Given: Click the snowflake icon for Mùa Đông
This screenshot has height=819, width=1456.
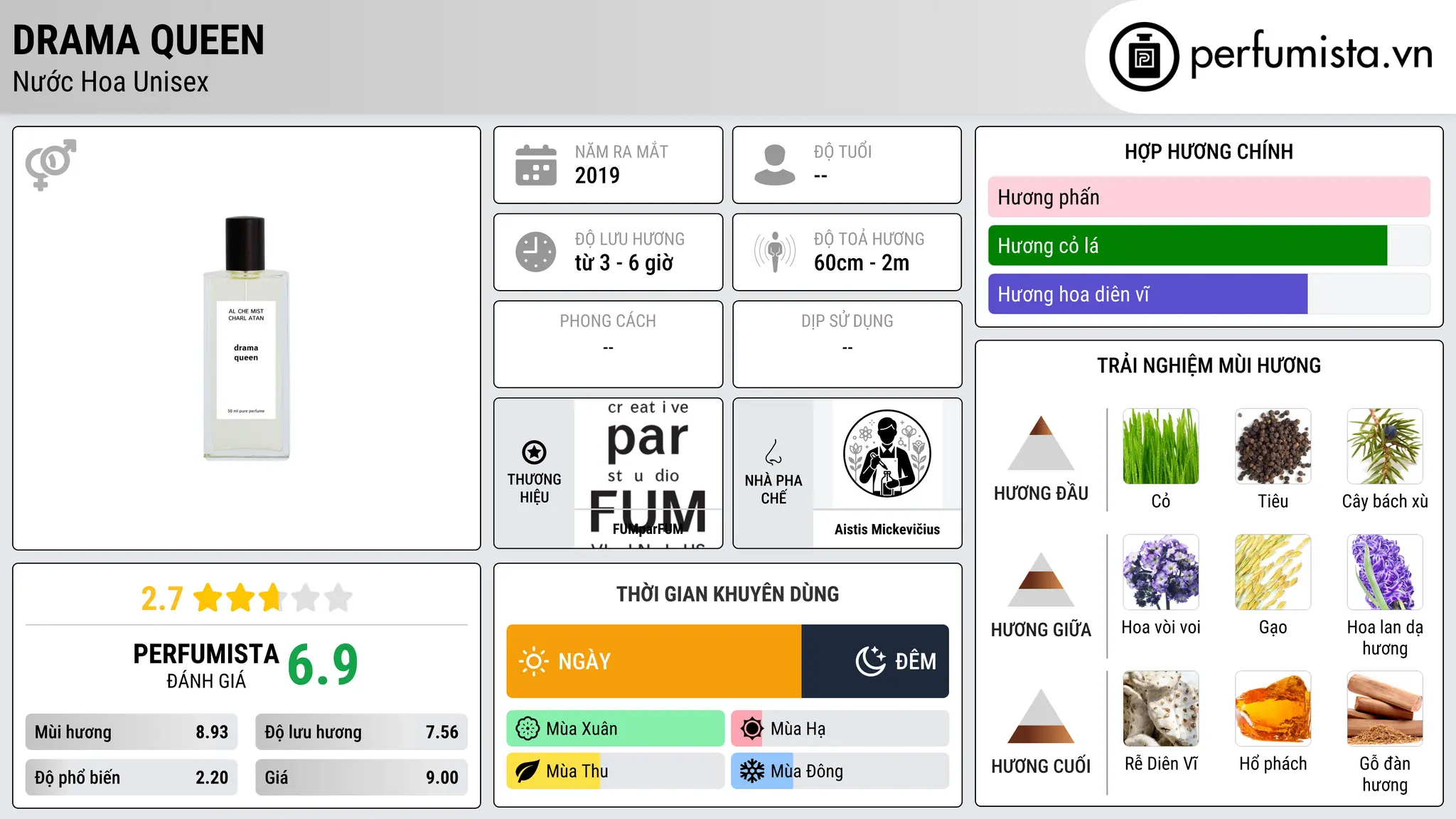Looking at the screenshot, I should pyautogui.click(x=751, y=771).
